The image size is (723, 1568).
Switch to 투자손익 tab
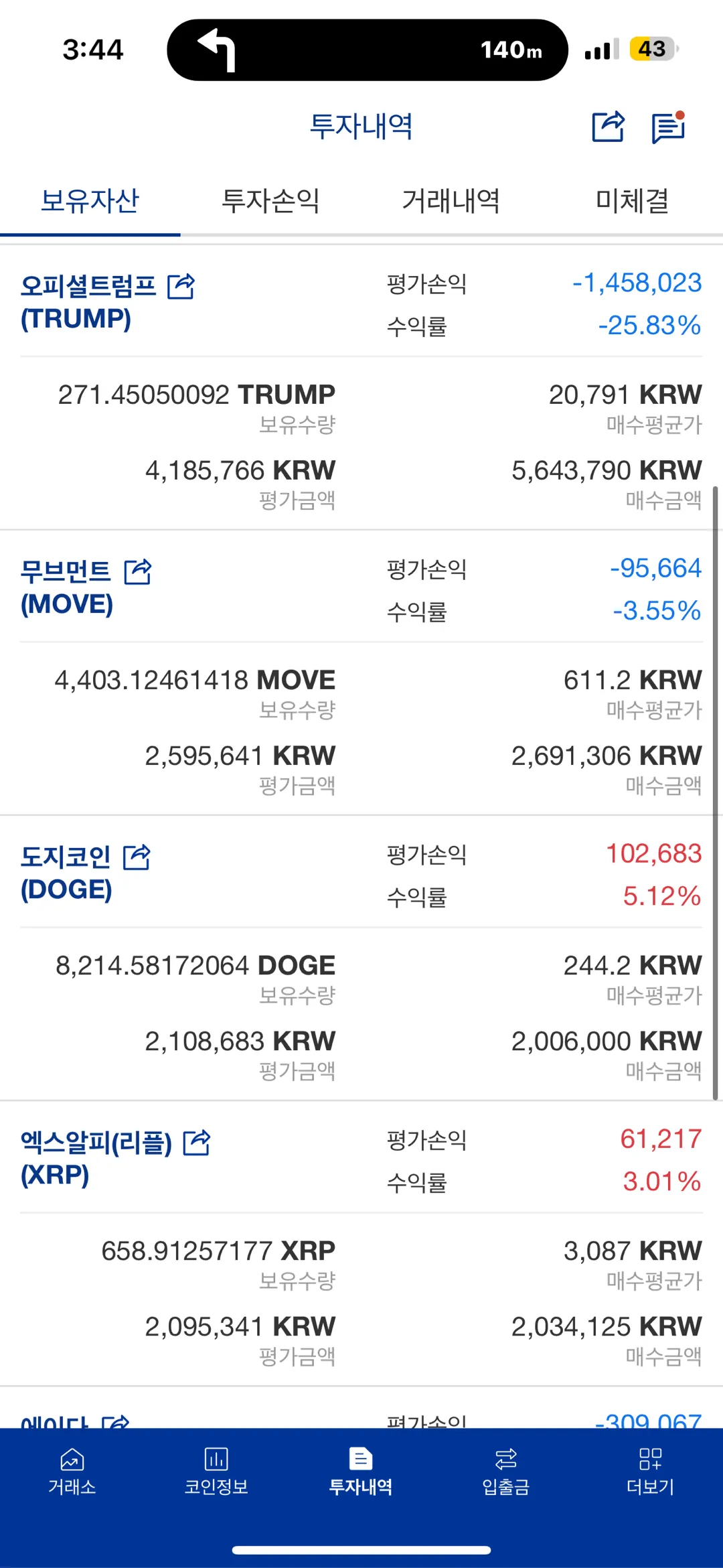click(270, 201)
